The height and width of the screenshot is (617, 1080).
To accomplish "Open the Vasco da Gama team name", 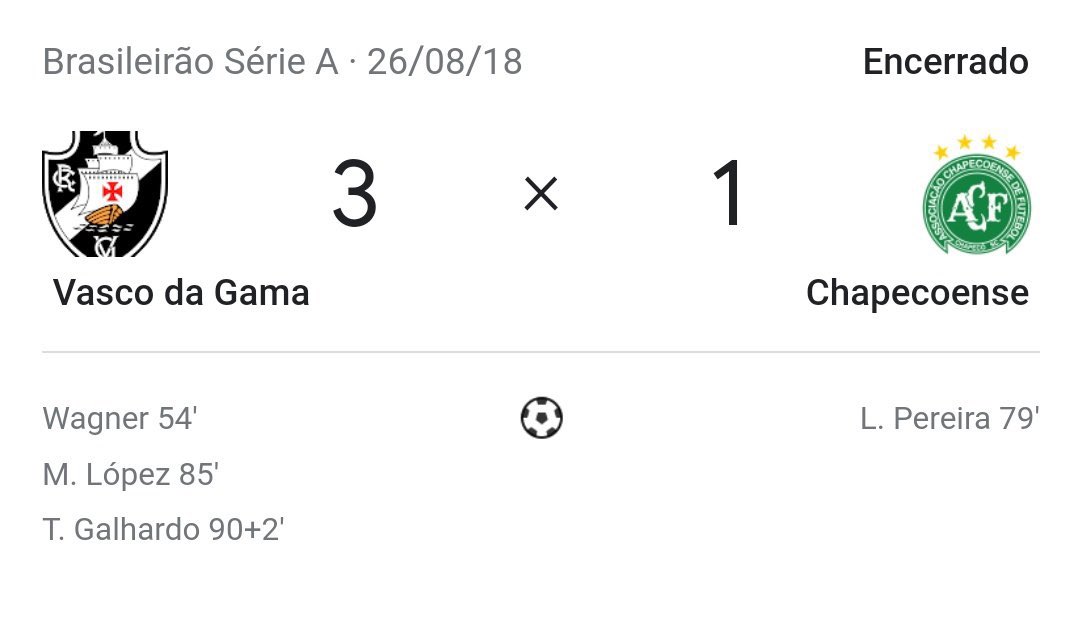I will [x=181, y=293].
